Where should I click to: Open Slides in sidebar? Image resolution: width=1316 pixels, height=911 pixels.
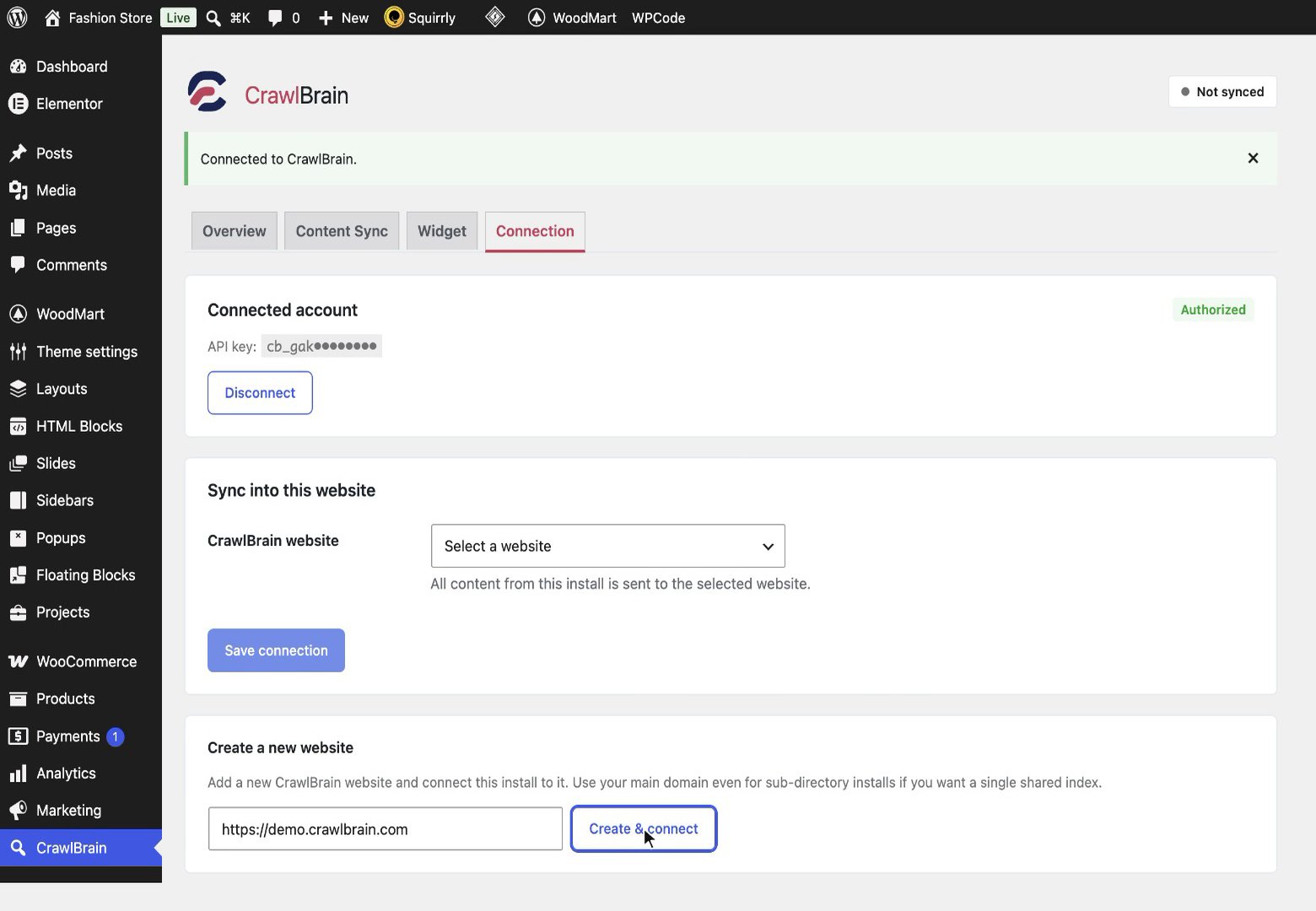[x=81, y=463]
